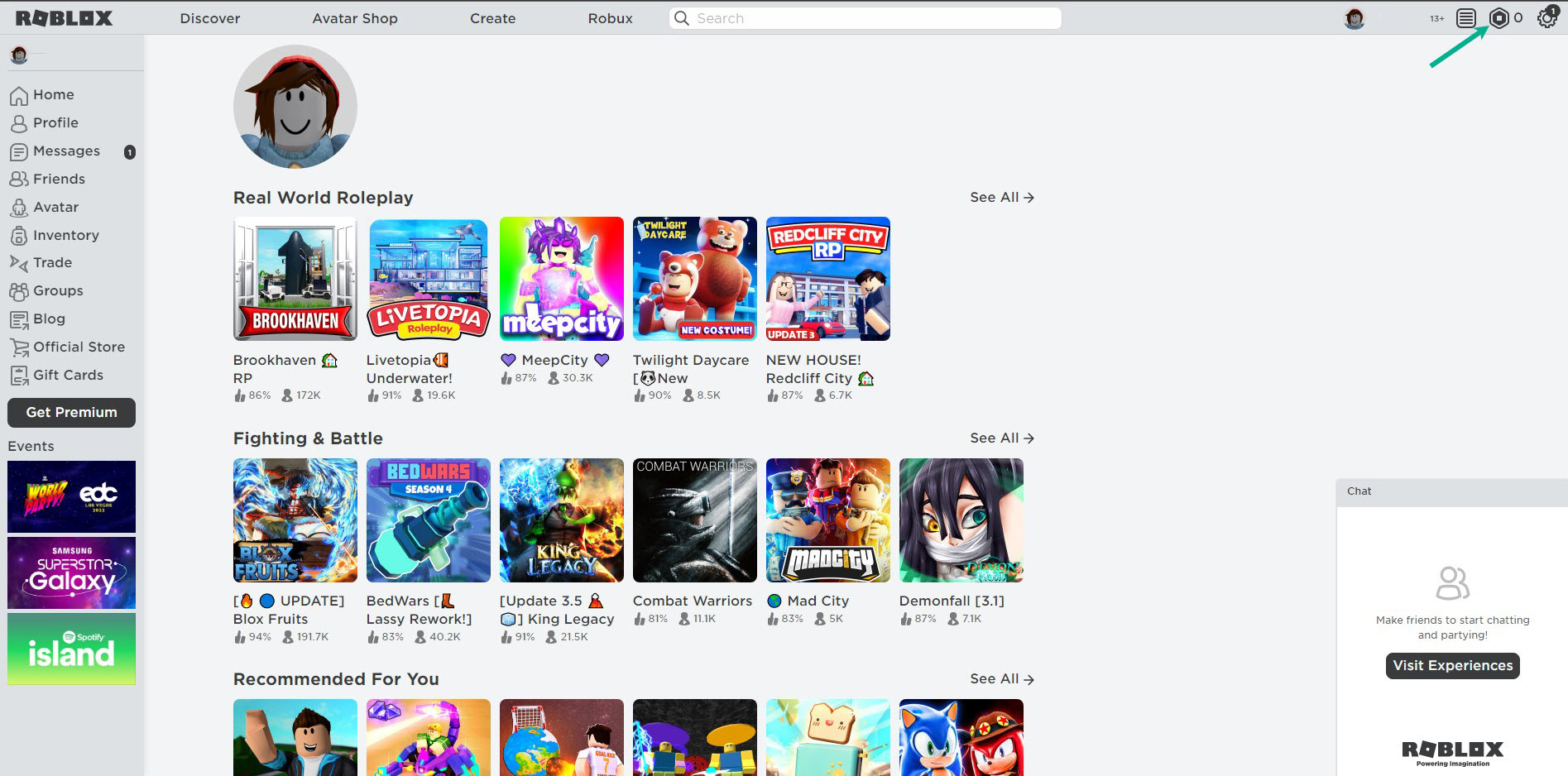1568x776 pixels.
Task: Open the Blog from the sidebar
Action: (x=48, y=319)
